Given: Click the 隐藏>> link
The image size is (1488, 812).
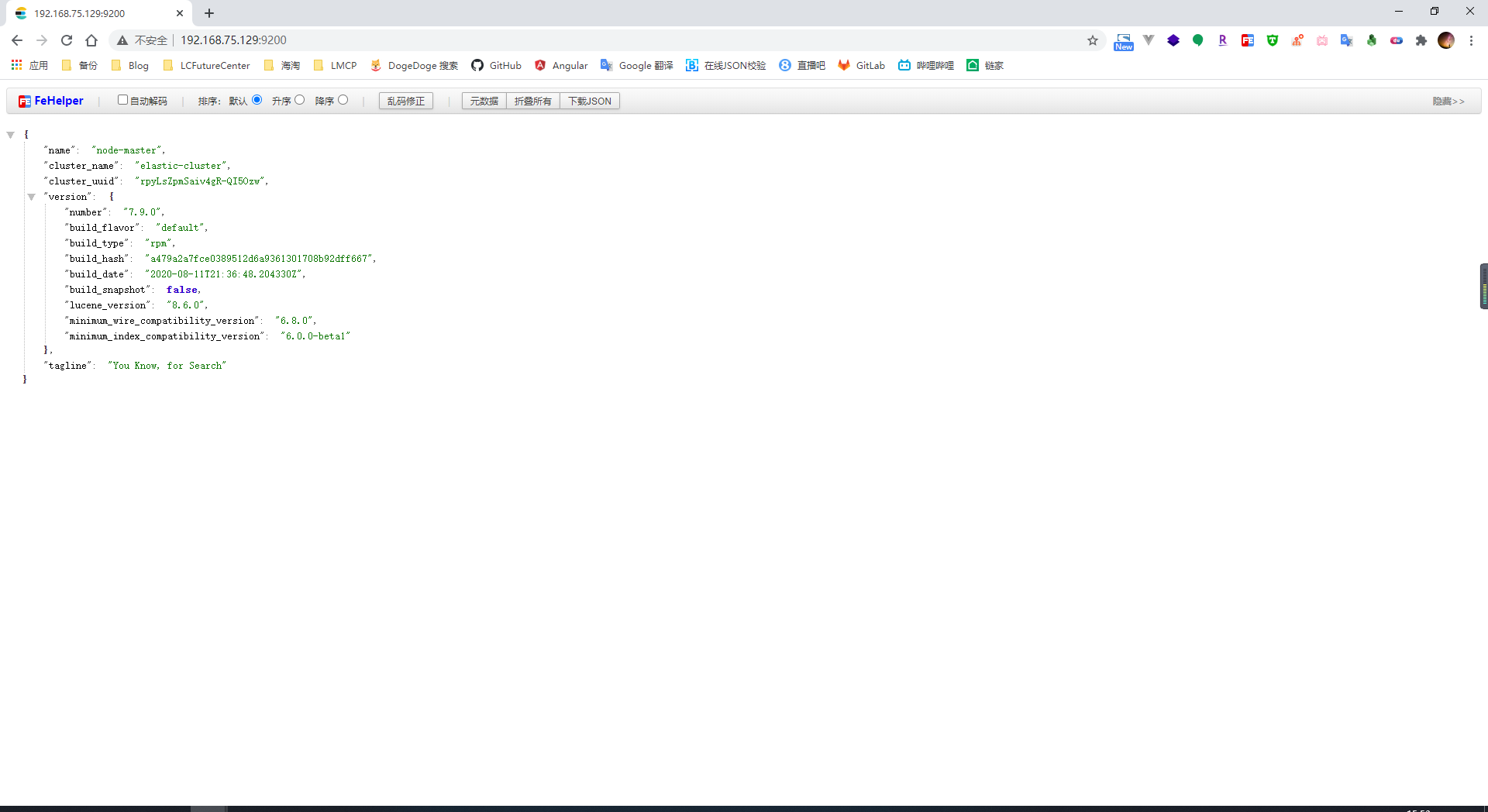Looking at the screenshot, I should pyautogui.click(x=1448, y=101).
